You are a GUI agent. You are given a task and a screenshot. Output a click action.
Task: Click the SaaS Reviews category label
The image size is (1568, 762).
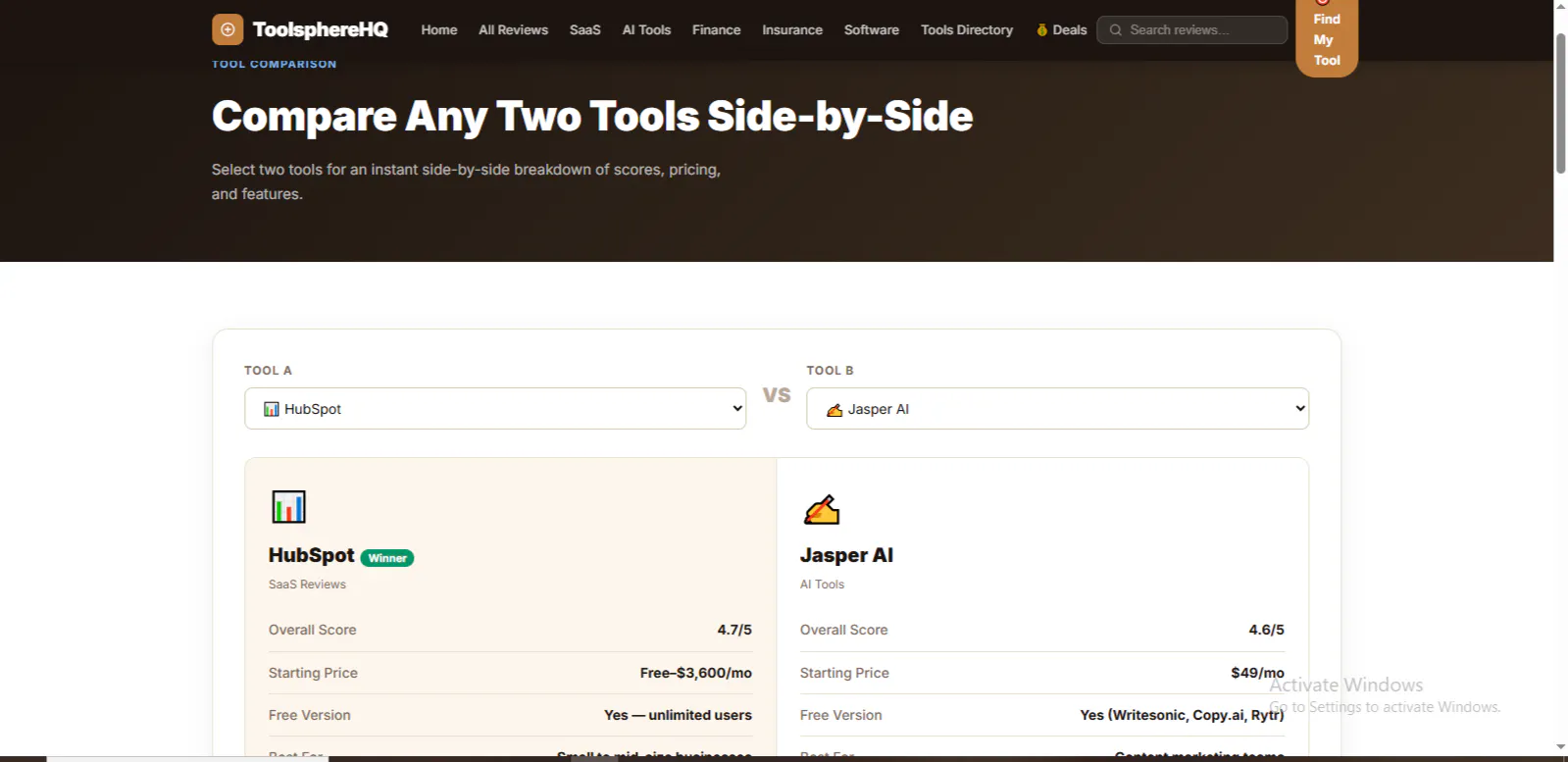pyautogui.click(x=307, y=584)
